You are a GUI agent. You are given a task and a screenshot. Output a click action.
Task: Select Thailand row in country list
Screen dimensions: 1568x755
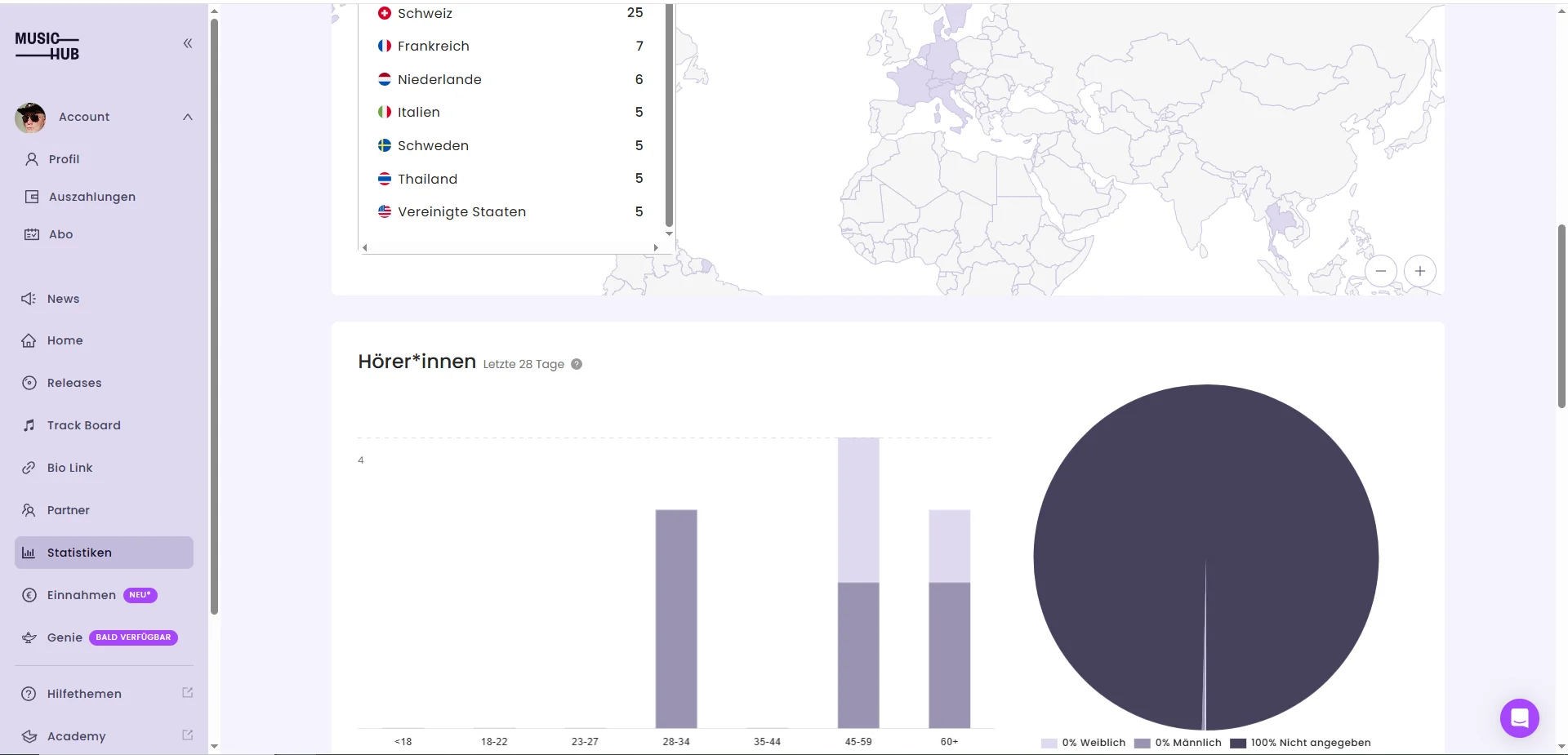[x=510, y=179]
